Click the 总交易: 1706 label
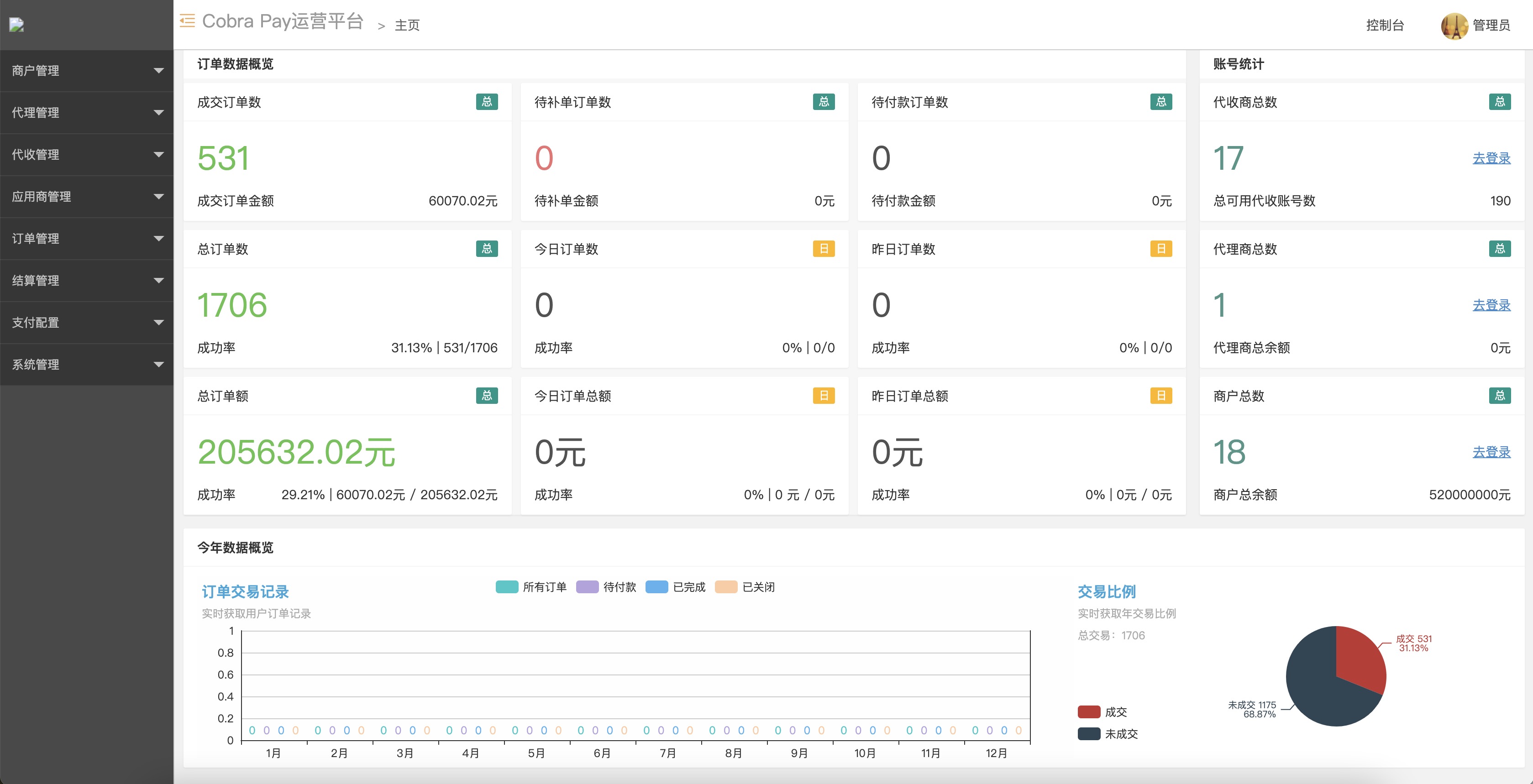Screen dimensions: 1533x784 point(1111,635)
